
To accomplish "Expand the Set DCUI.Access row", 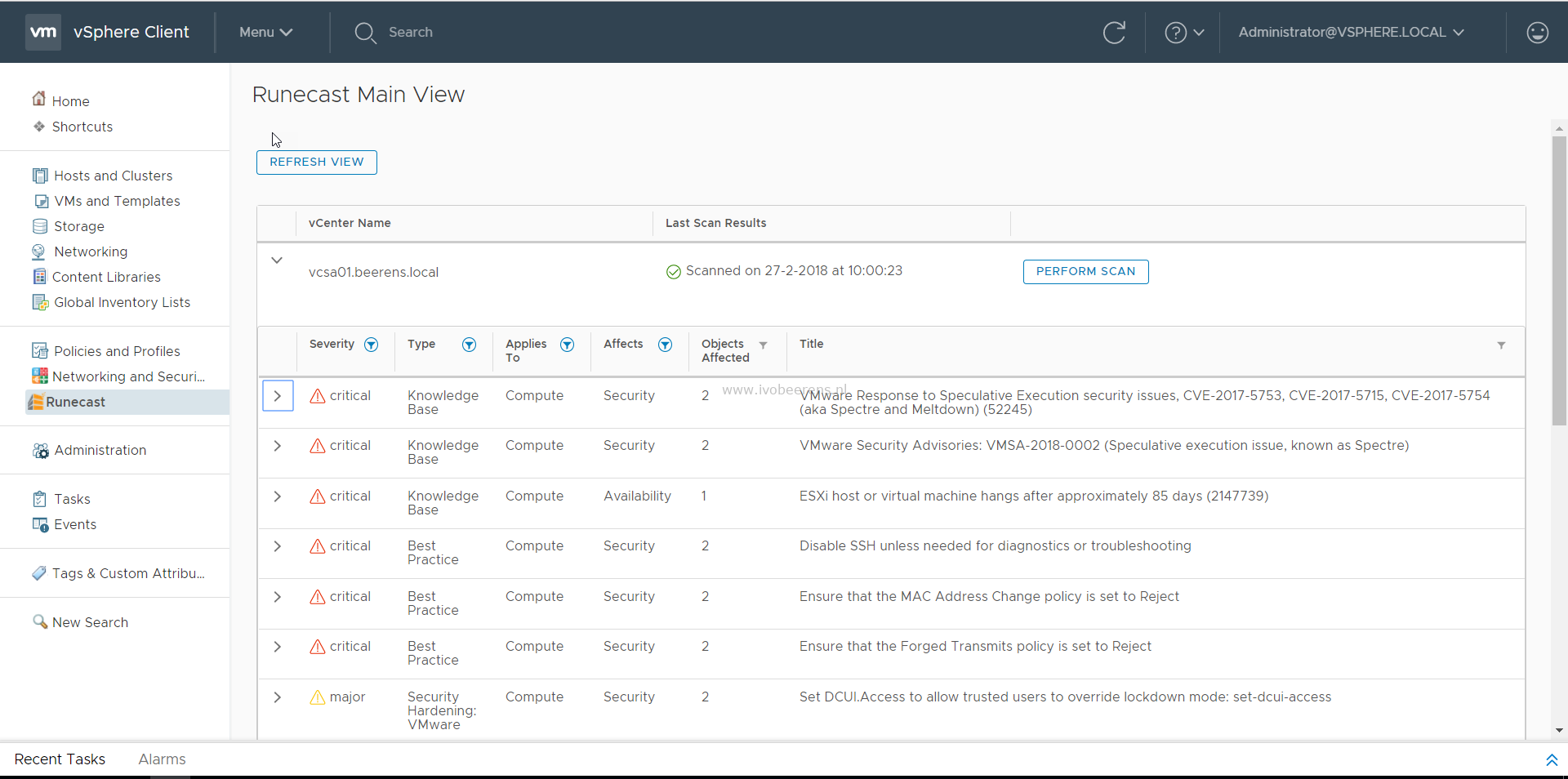I will click(278, 697).
